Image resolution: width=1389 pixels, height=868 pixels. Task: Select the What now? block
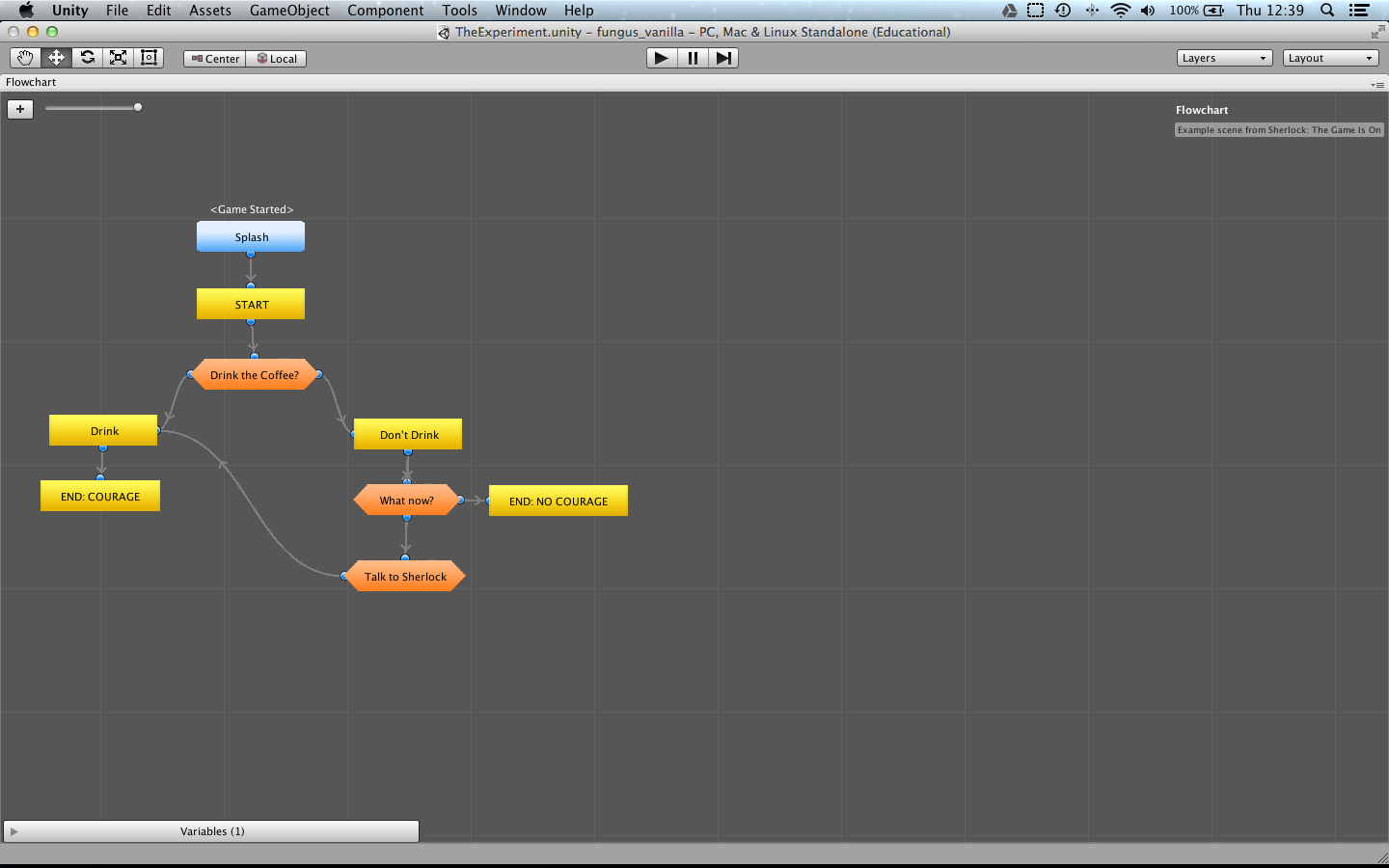click(406, 500)
